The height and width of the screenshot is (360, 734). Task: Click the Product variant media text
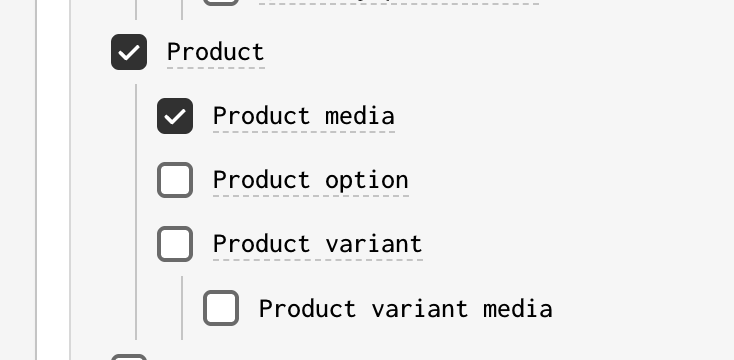point(406,309)
